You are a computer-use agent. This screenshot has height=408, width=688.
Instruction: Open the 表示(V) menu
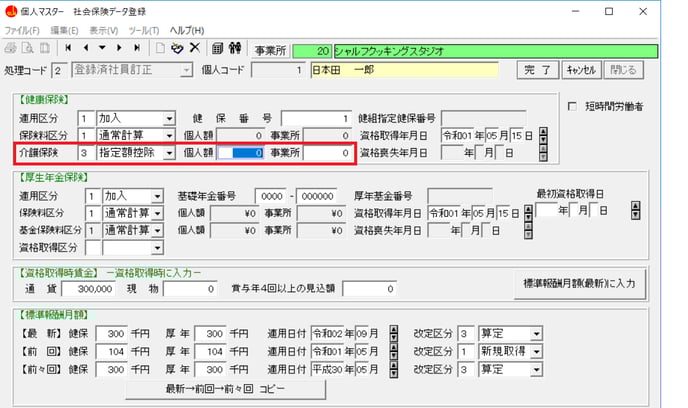coord(104,30)
